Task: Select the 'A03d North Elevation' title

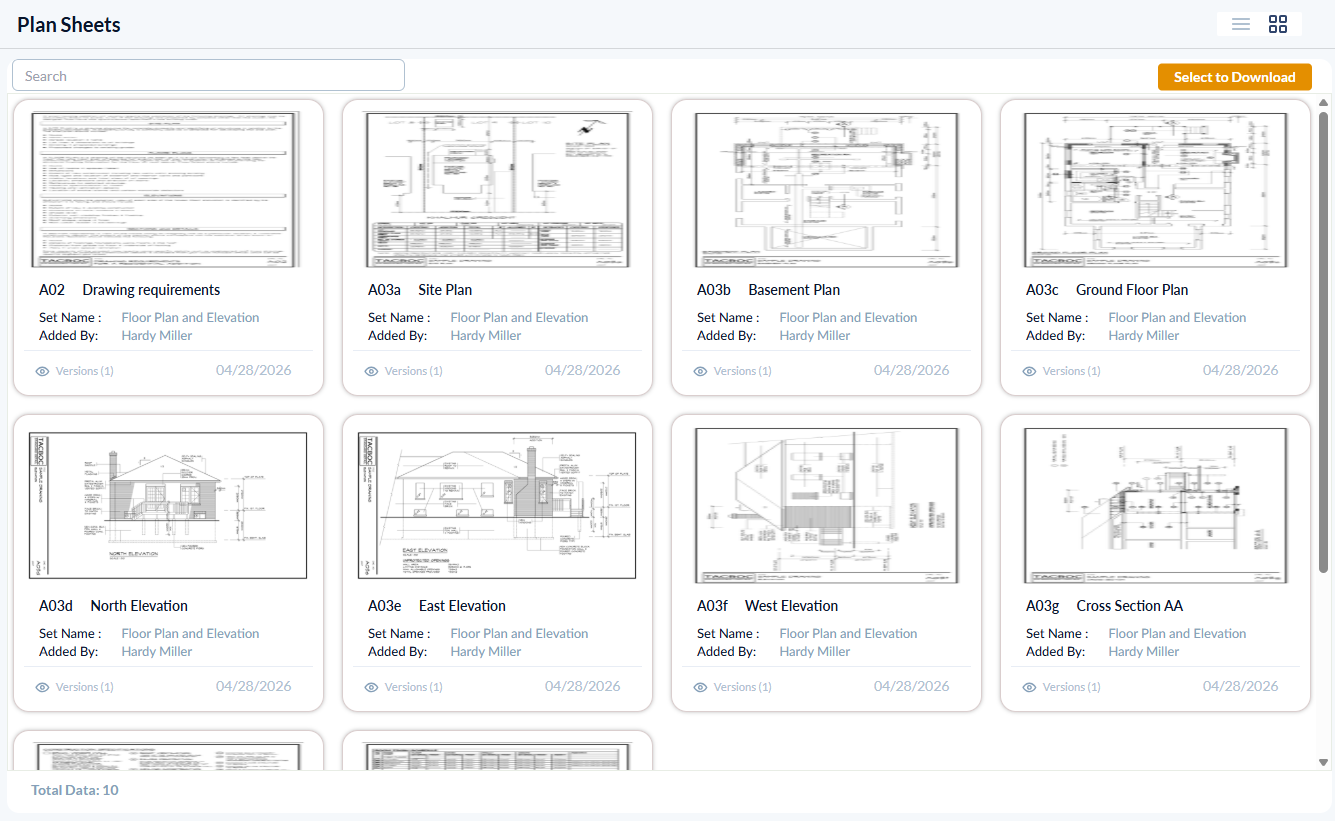Action: (113, 606)
